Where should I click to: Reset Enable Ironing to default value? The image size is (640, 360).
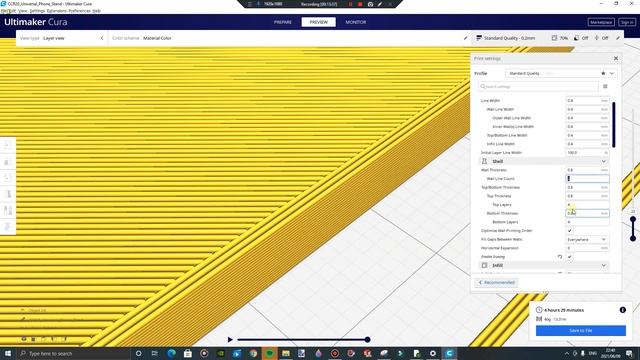(560, 257)
